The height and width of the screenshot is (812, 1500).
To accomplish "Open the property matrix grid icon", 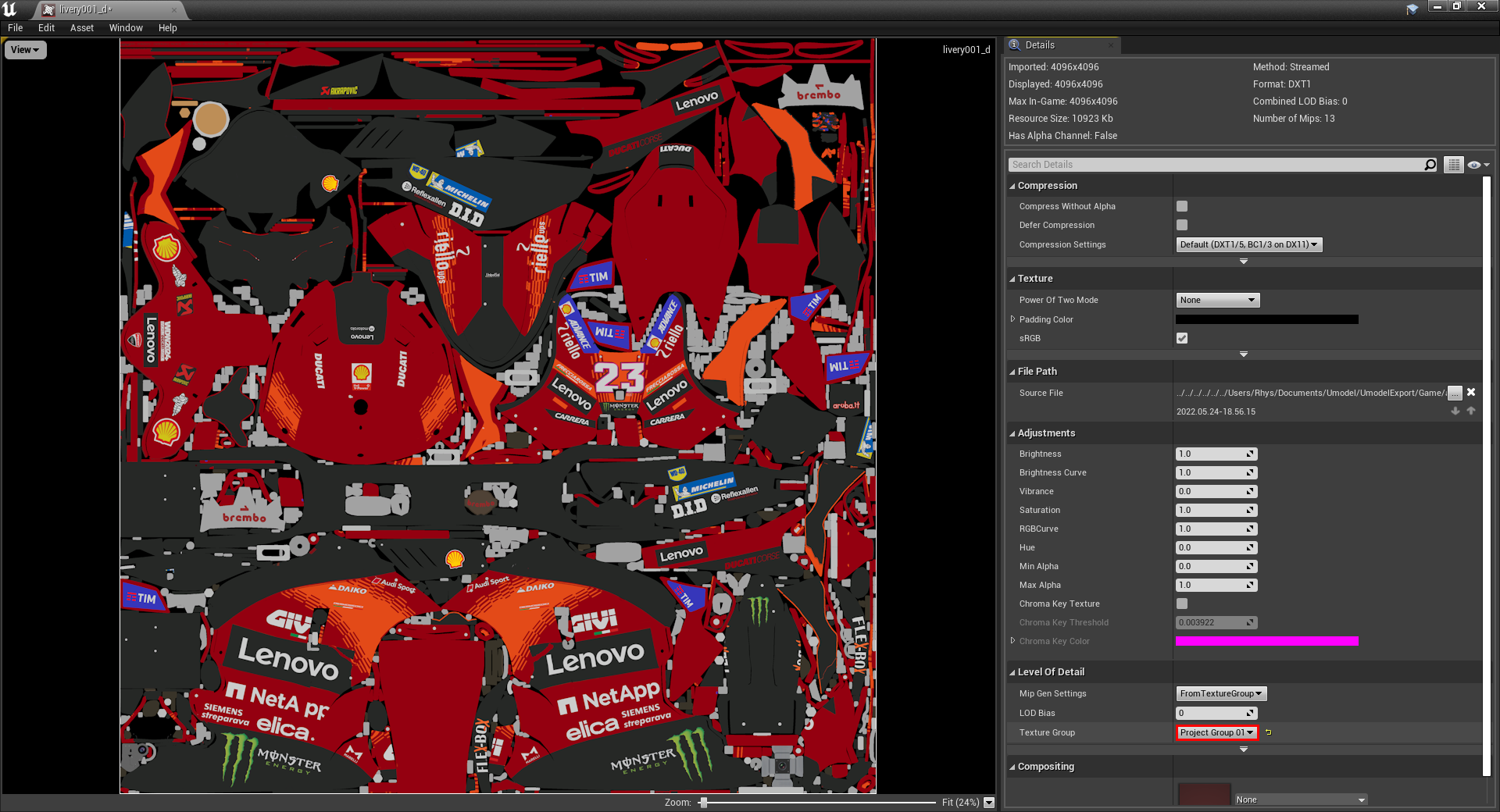I will (1453, 165).
